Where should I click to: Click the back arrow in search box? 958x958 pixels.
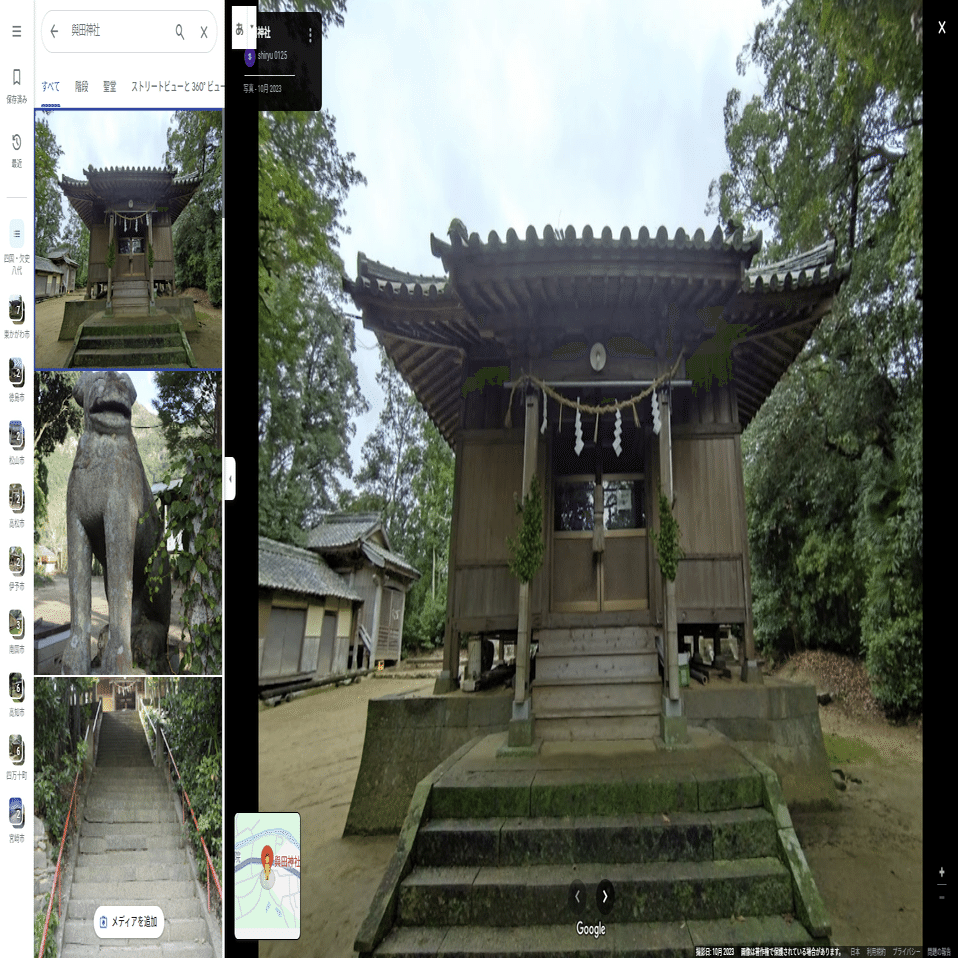click(x=54, y=31)
